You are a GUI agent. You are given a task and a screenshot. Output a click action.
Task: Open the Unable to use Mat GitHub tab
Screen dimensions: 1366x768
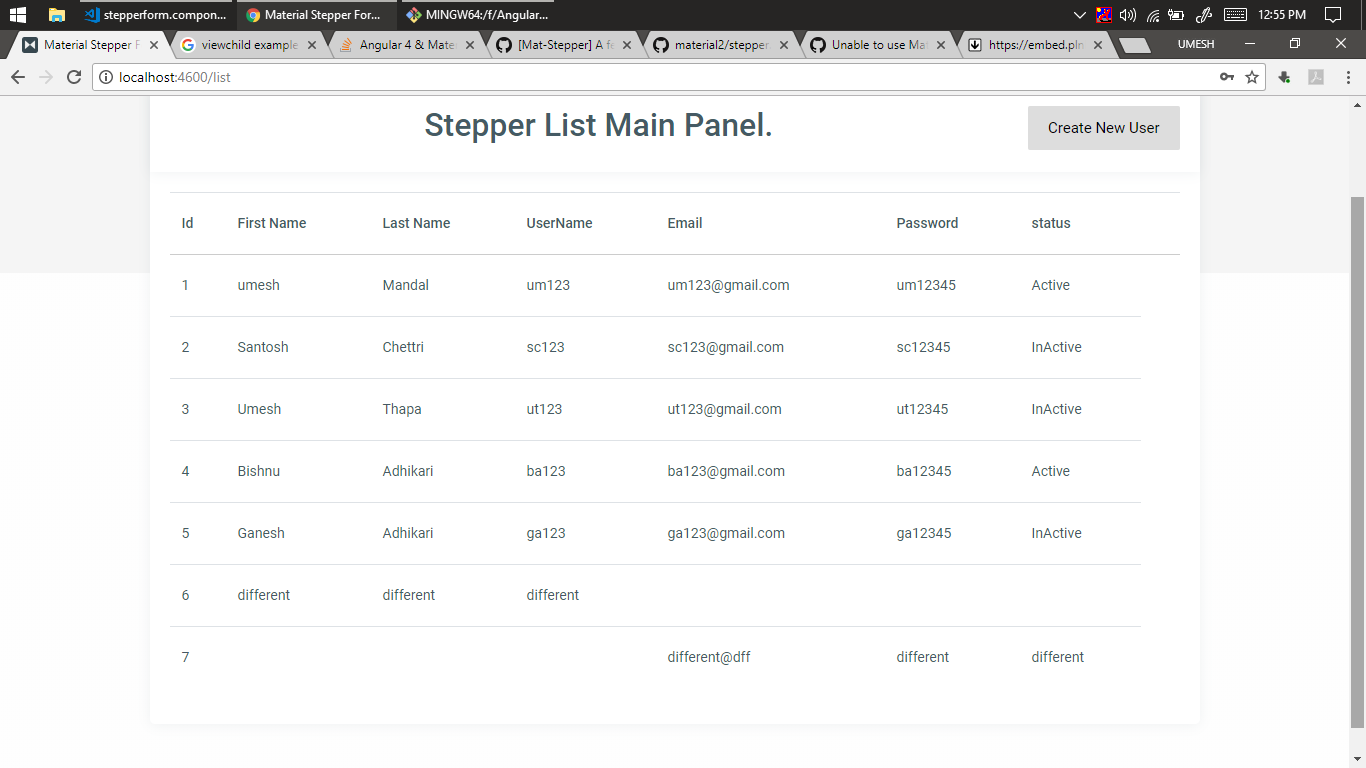[878, 45]
